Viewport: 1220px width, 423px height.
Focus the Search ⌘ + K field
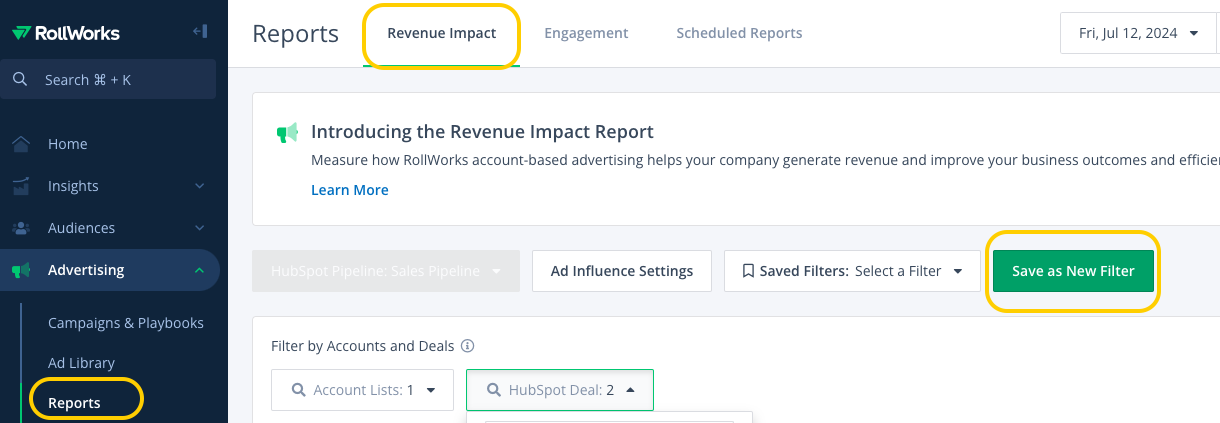[108, 79]
